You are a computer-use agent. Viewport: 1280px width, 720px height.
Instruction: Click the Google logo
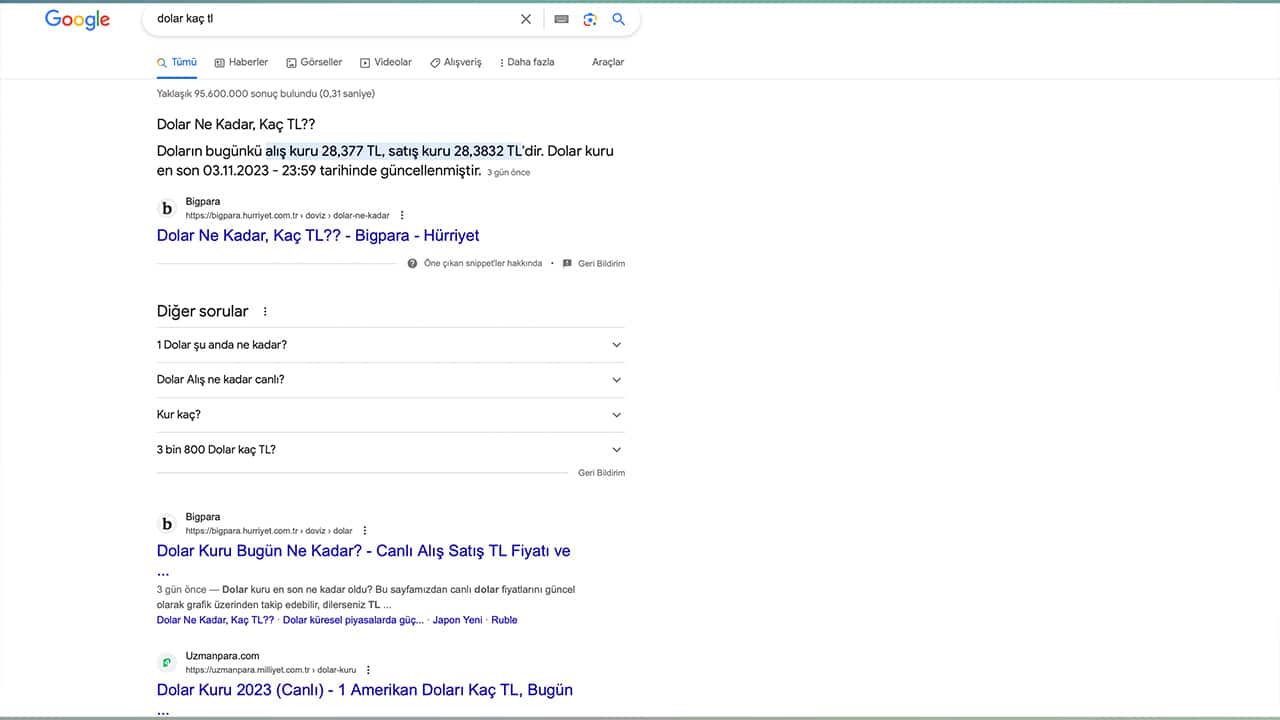[x=78, y=20]
